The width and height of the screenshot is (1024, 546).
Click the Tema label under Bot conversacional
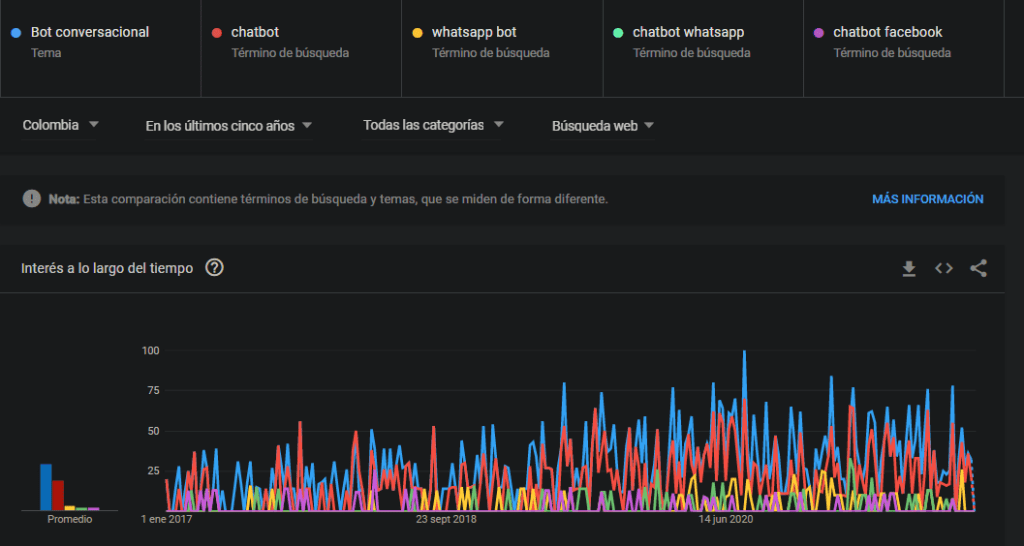pos(46,53)
